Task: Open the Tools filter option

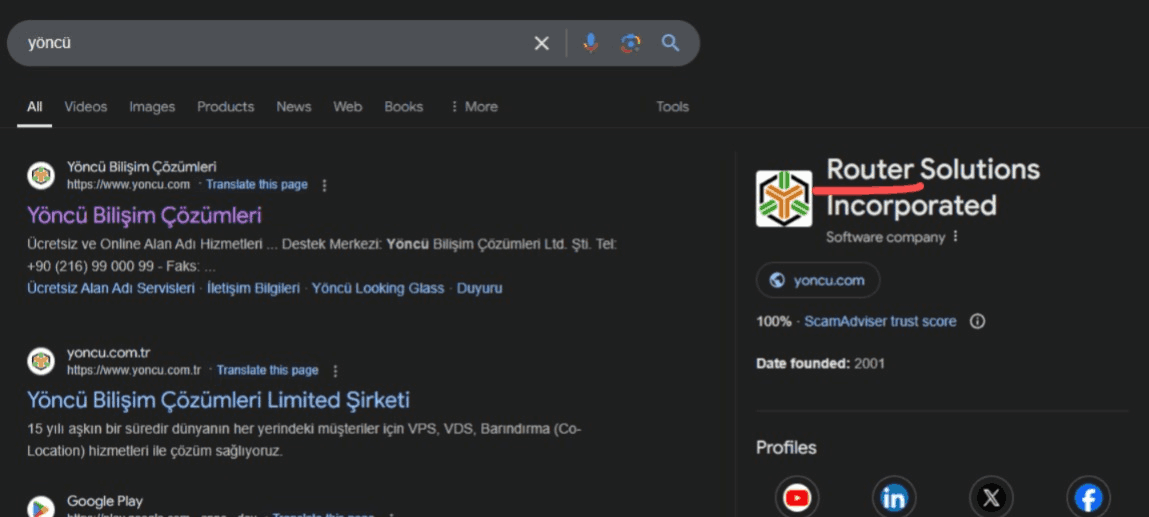Action: point(672,107)
